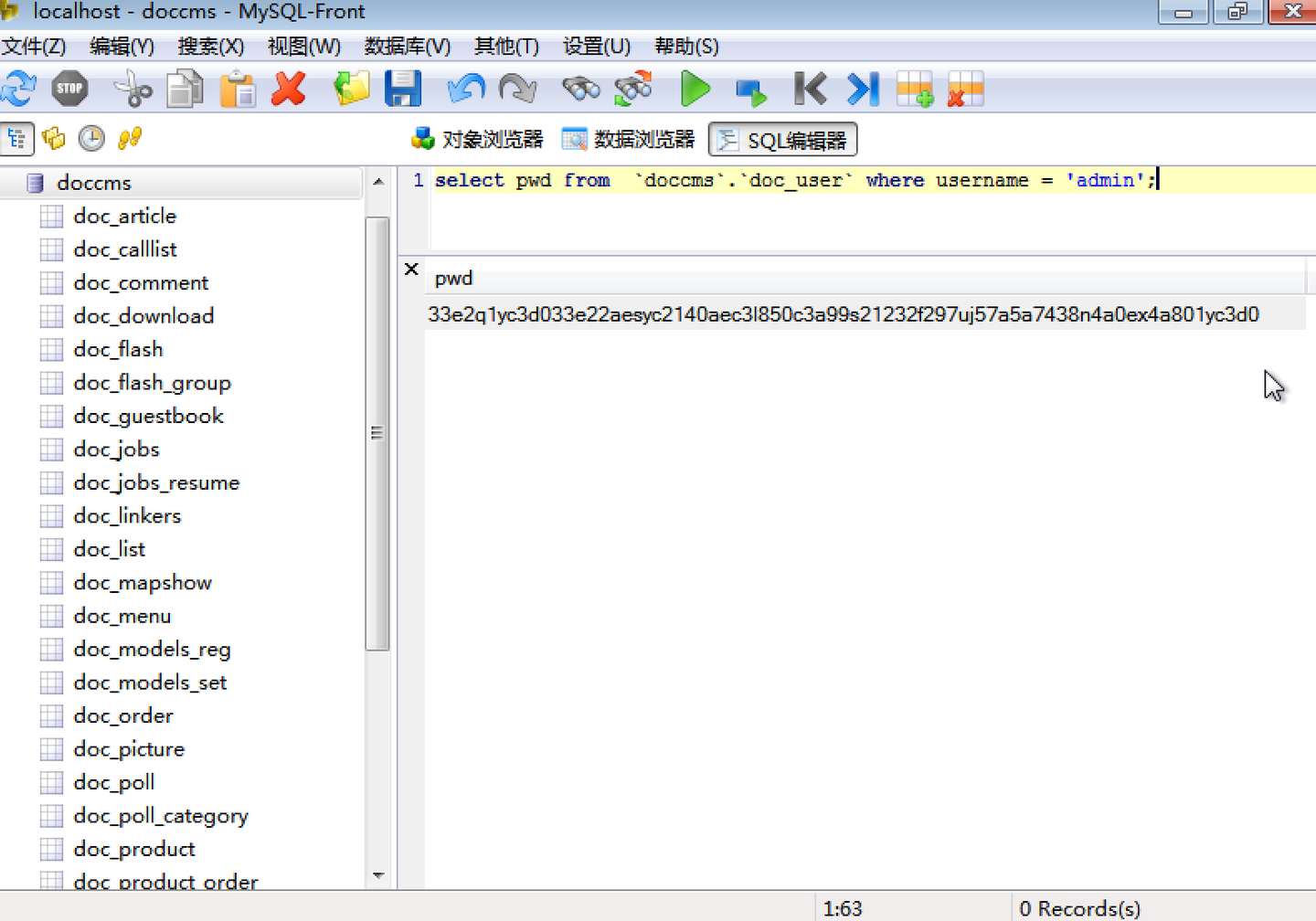Click the tree scrollbar up arrow
Image resolution: width=1316 pixels, height=921 pixels.
378,182
